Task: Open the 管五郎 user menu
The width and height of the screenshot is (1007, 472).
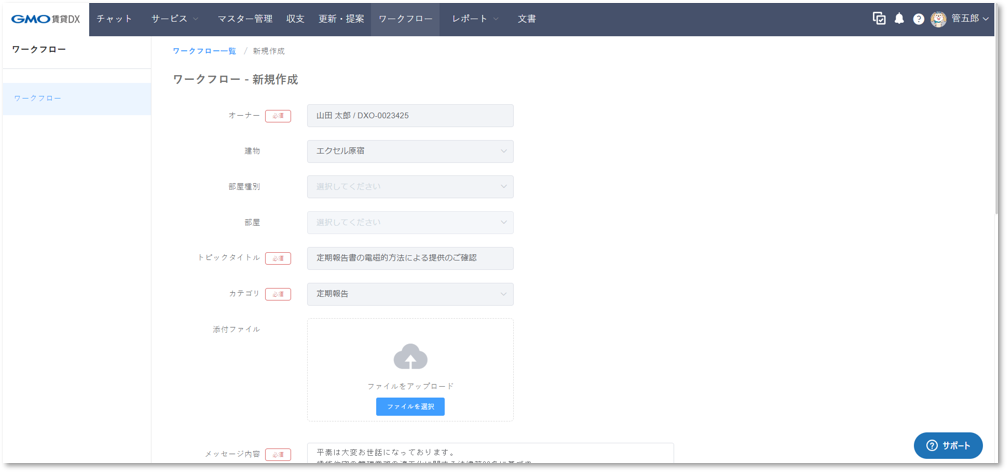Action: point(970,19)
